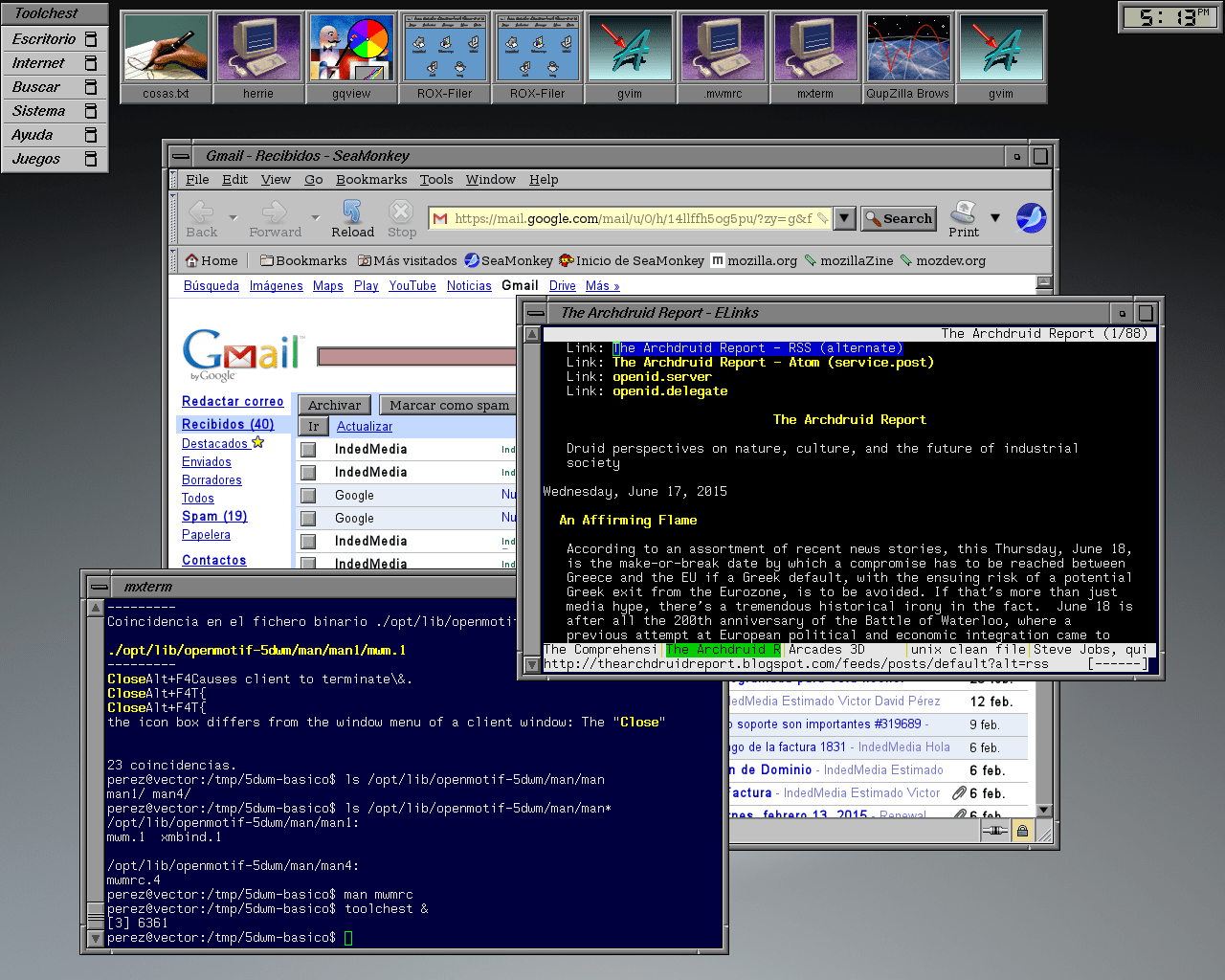
Task: Open the Tools menu in SeaMonkey
Action: (x=436, y=179)
